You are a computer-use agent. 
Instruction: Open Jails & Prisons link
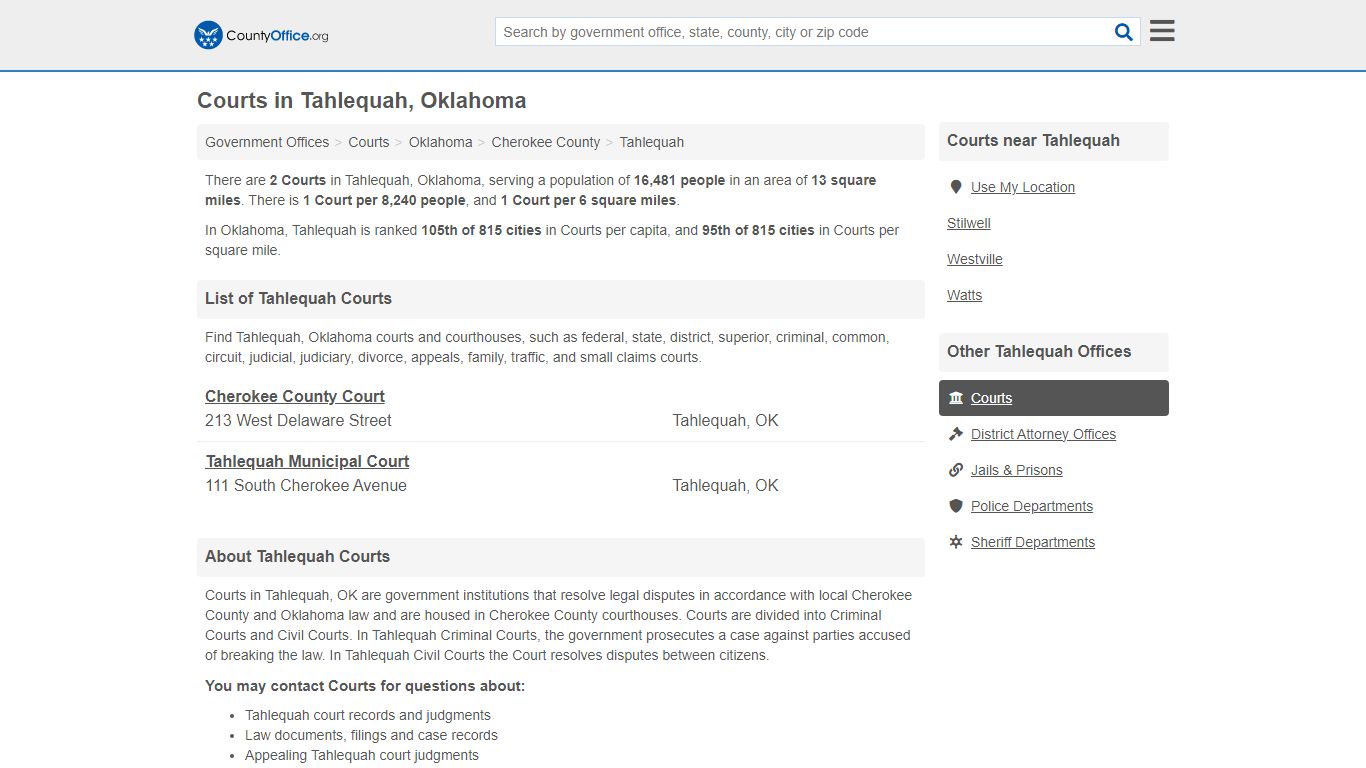[1017, 470]
